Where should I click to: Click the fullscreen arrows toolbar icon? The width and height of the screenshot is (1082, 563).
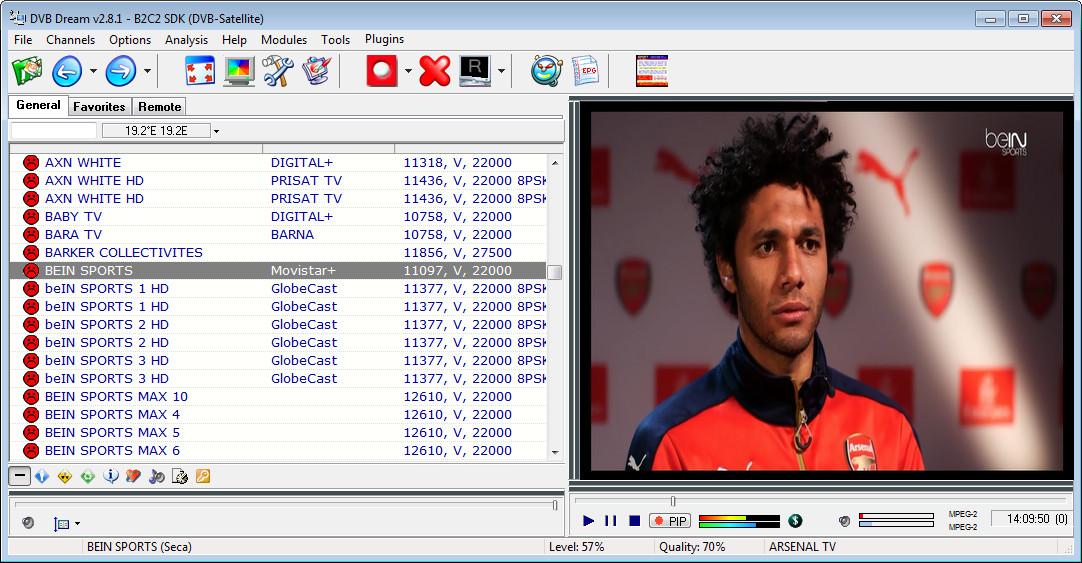pyautogui.click(x=201, y=71)
